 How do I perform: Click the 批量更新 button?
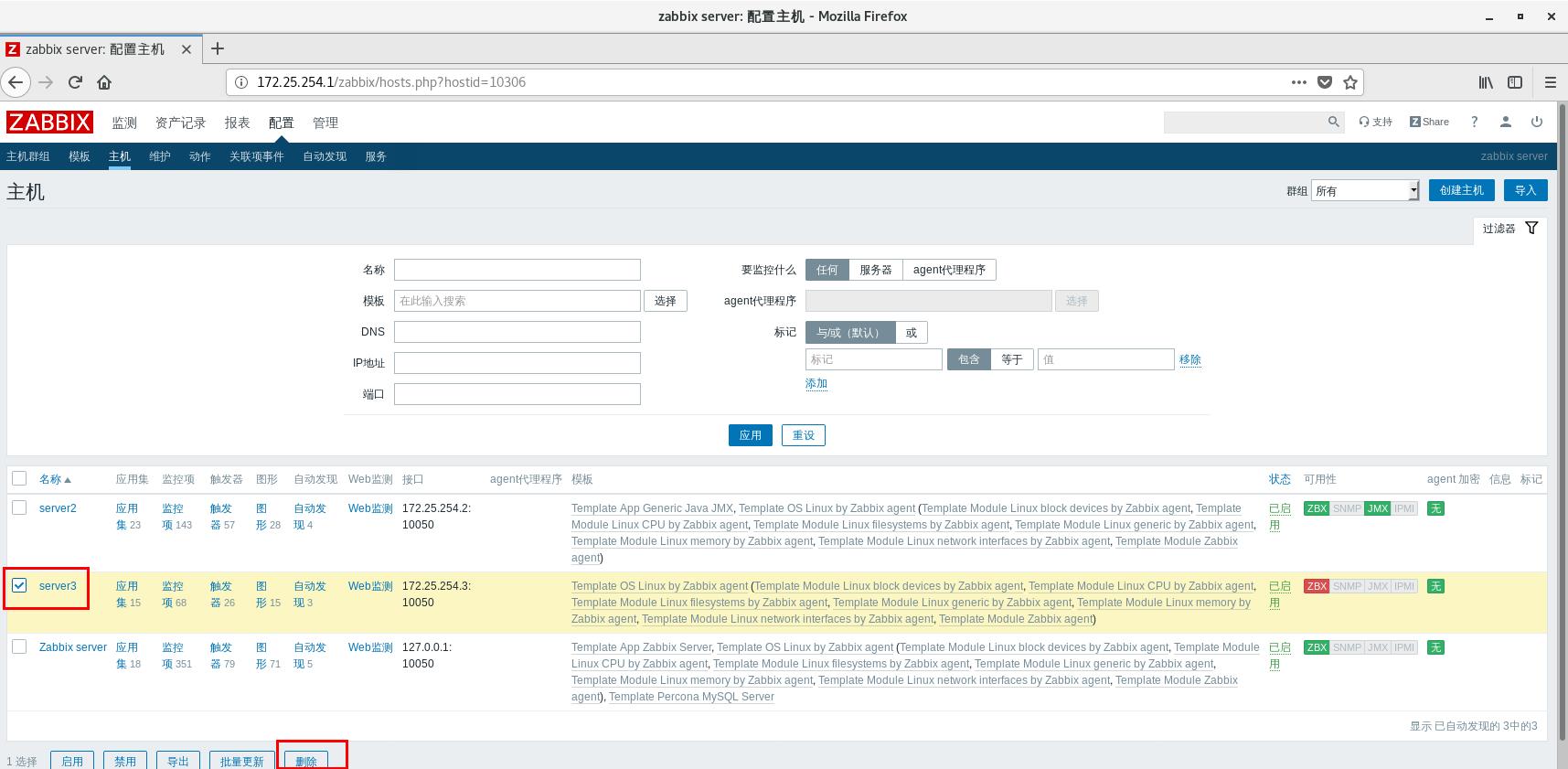coord(241,761)
